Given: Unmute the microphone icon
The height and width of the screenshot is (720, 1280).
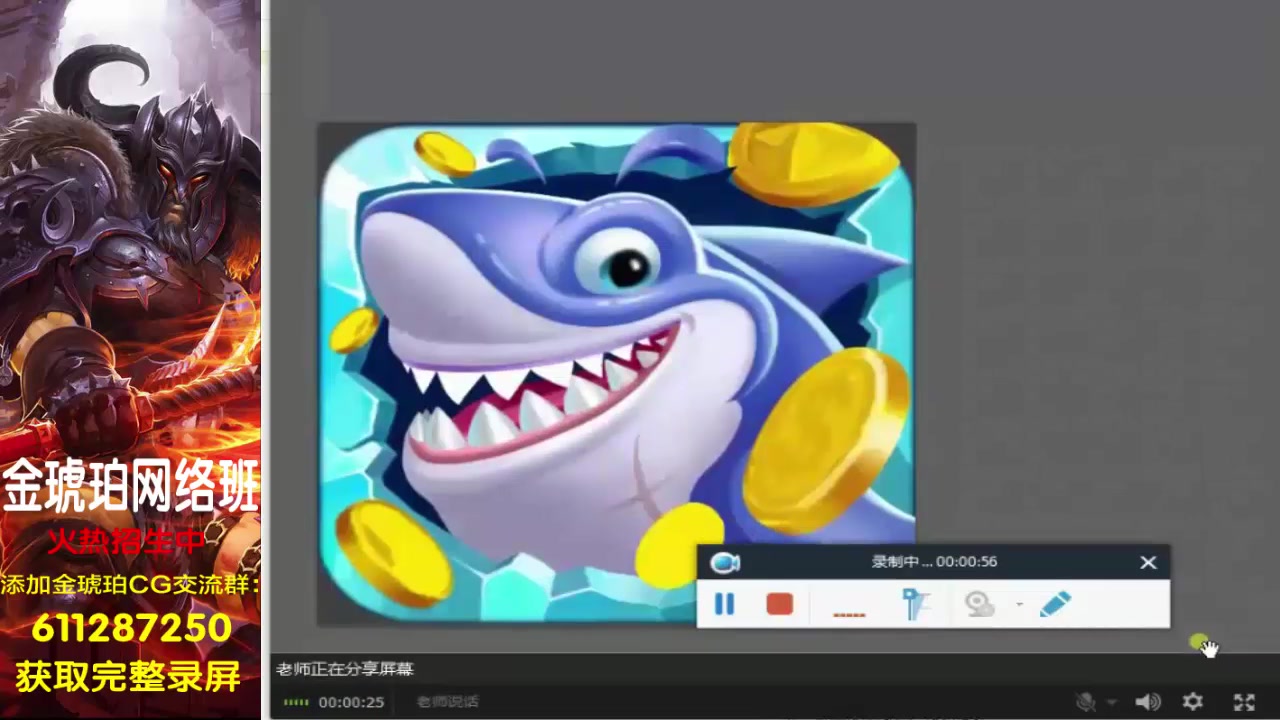Looking at the screenshot, I should click(1085, 701).
